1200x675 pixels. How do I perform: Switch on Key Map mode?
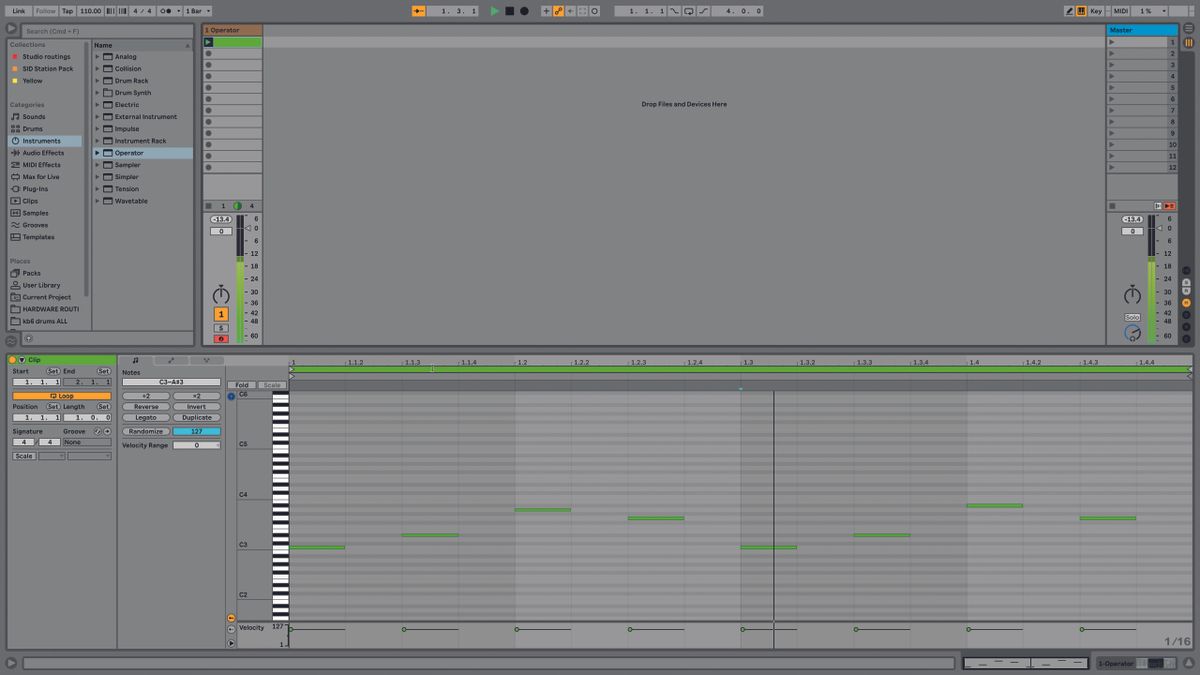tap(1096, 11)
